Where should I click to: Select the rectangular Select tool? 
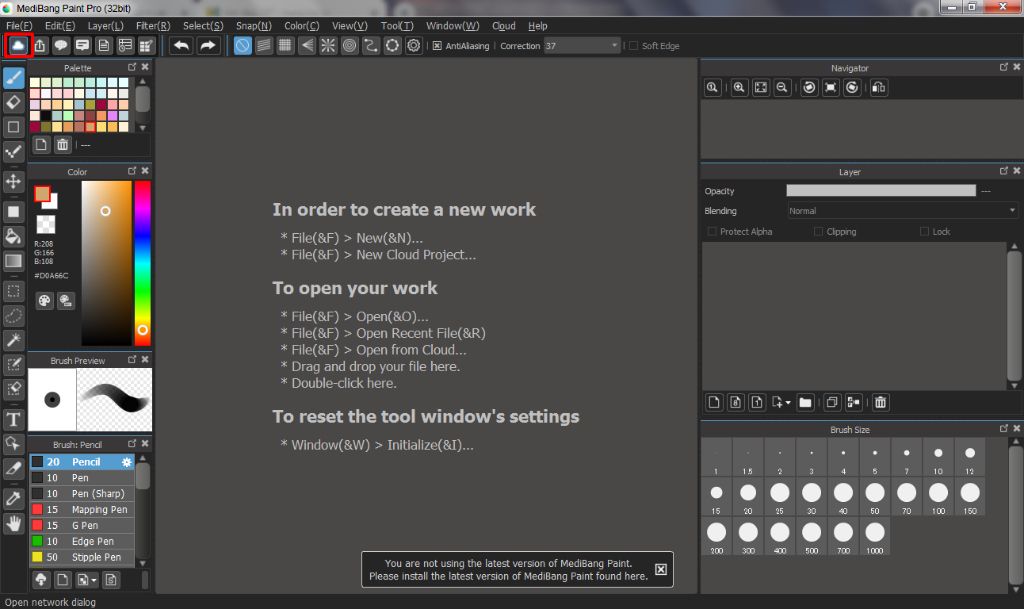pyautogui.click(x=14, y=291)
